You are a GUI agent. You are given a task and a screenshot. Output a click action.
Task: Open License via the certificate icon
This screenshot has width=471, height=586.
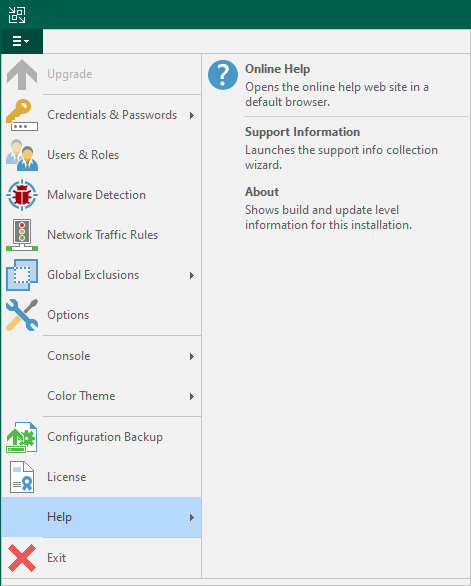point(22,477)
